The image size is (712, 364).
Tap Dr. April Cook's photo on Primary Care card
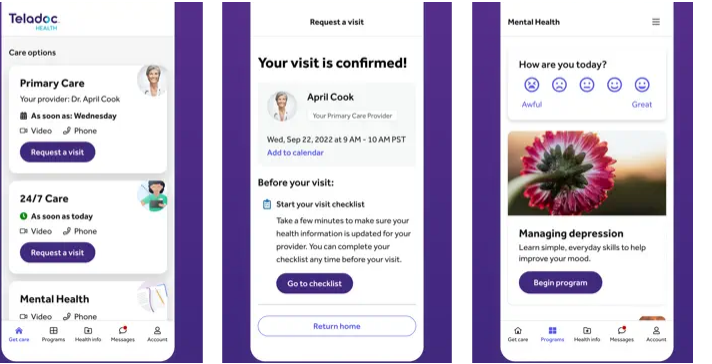[153, 81]
